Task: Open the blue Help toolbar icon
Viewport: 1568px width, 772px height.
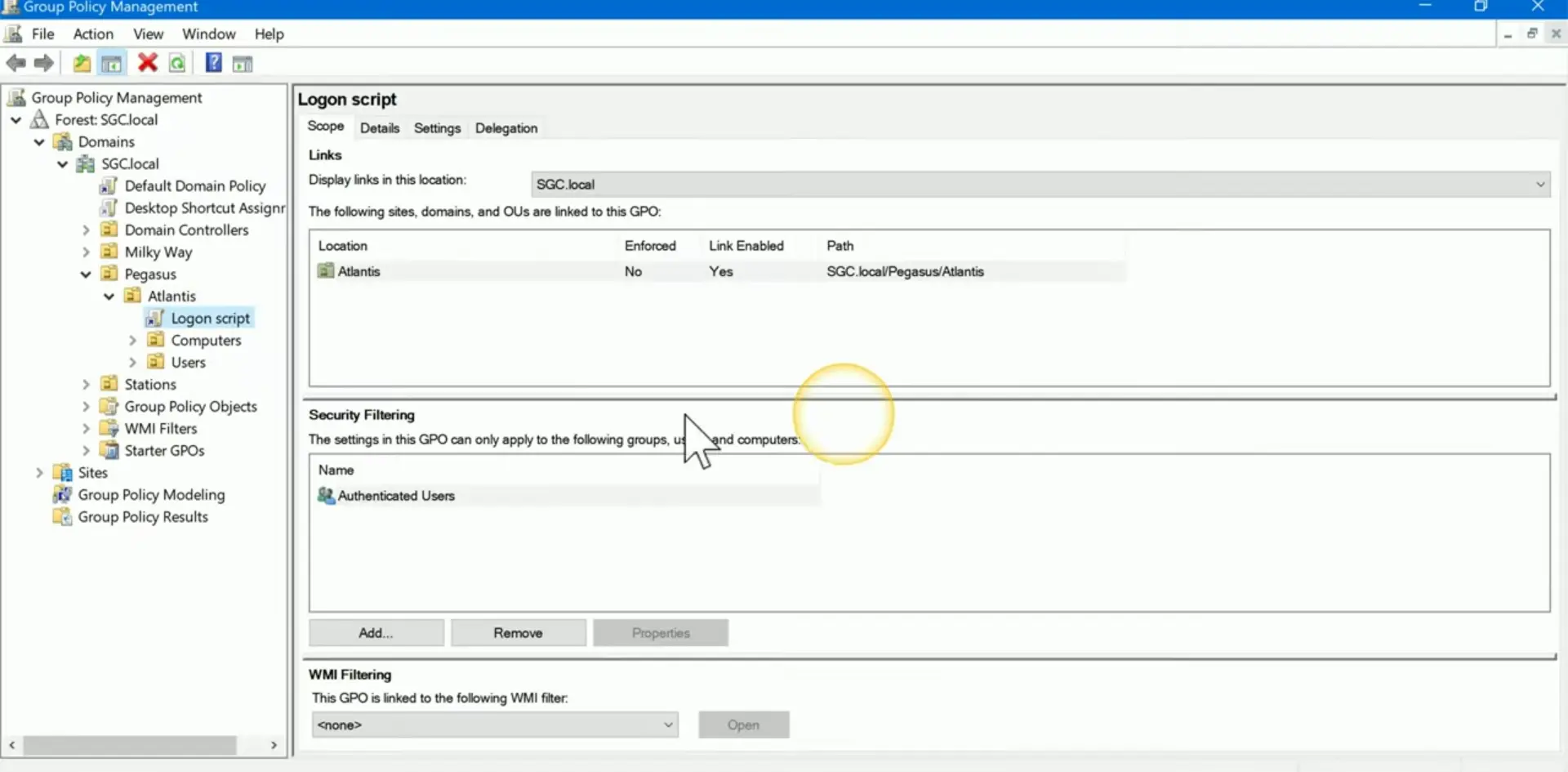Action: tap(213, 63)
